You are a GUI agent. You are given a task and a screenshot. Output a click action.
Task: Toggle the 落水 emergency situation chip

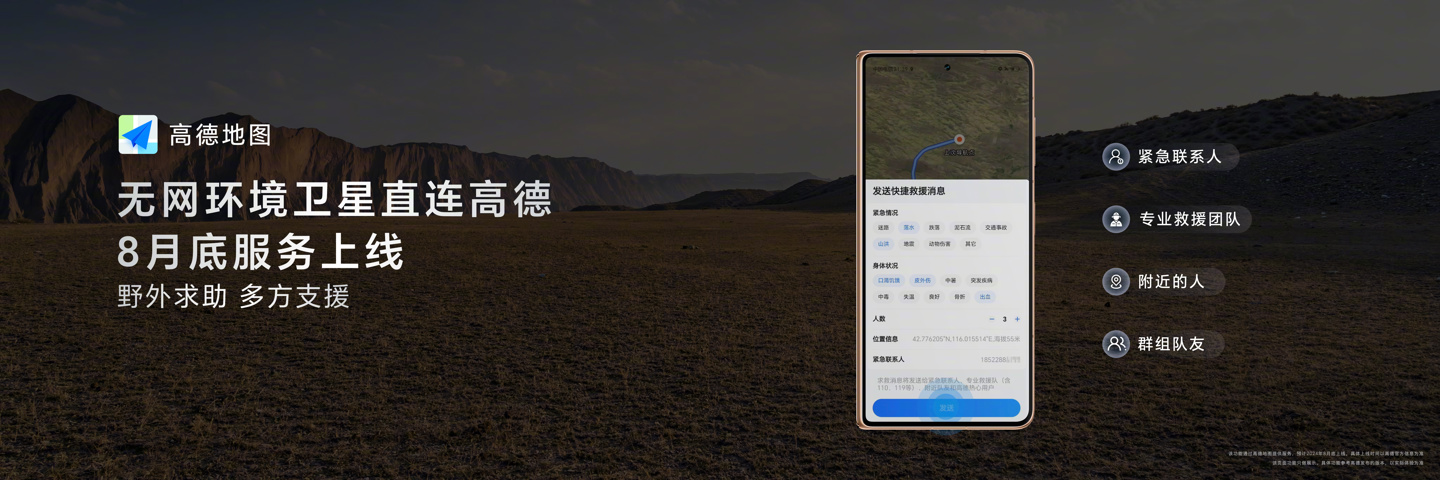908,228
